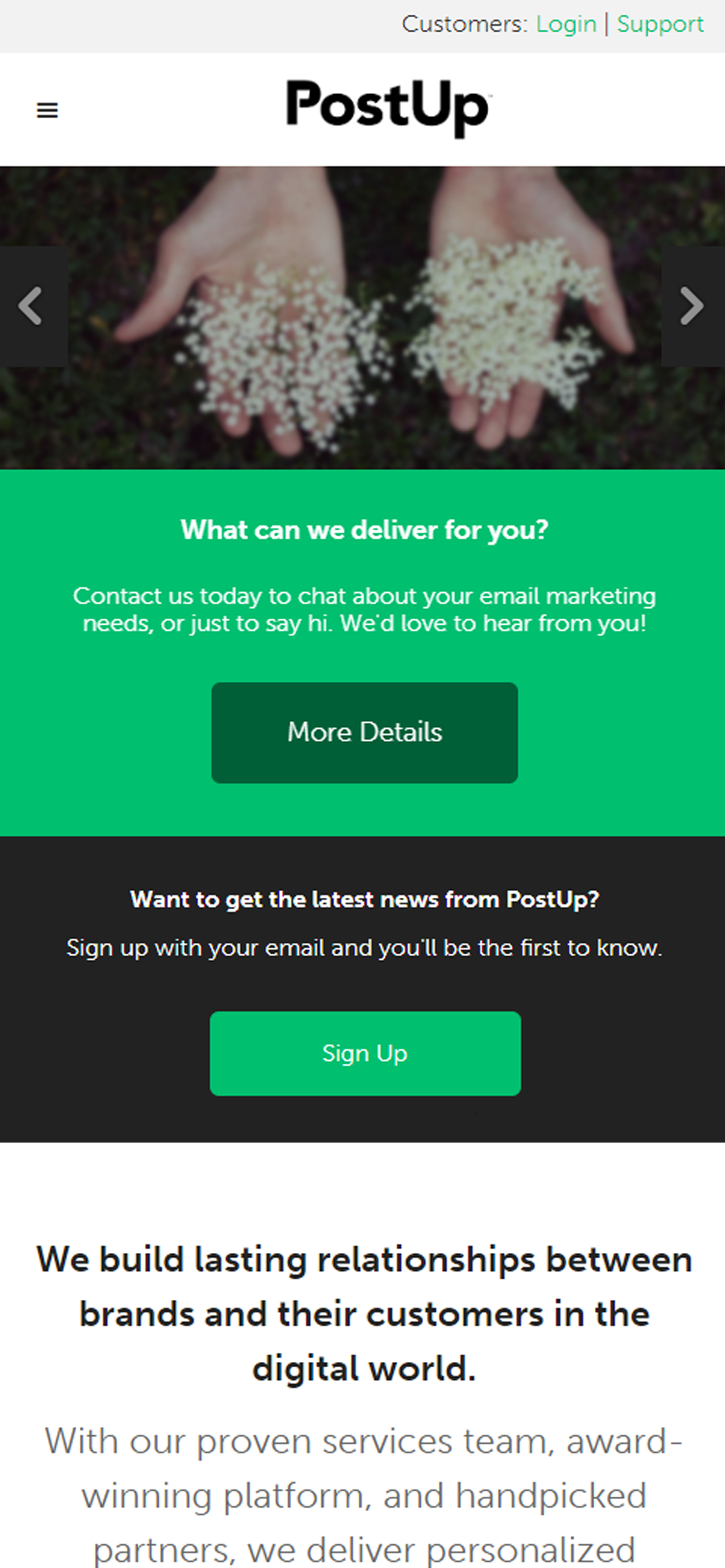The height and width of the screenshot is (1568, 725).
Task: Click the PostUp logo
Action: coord(389,108)
